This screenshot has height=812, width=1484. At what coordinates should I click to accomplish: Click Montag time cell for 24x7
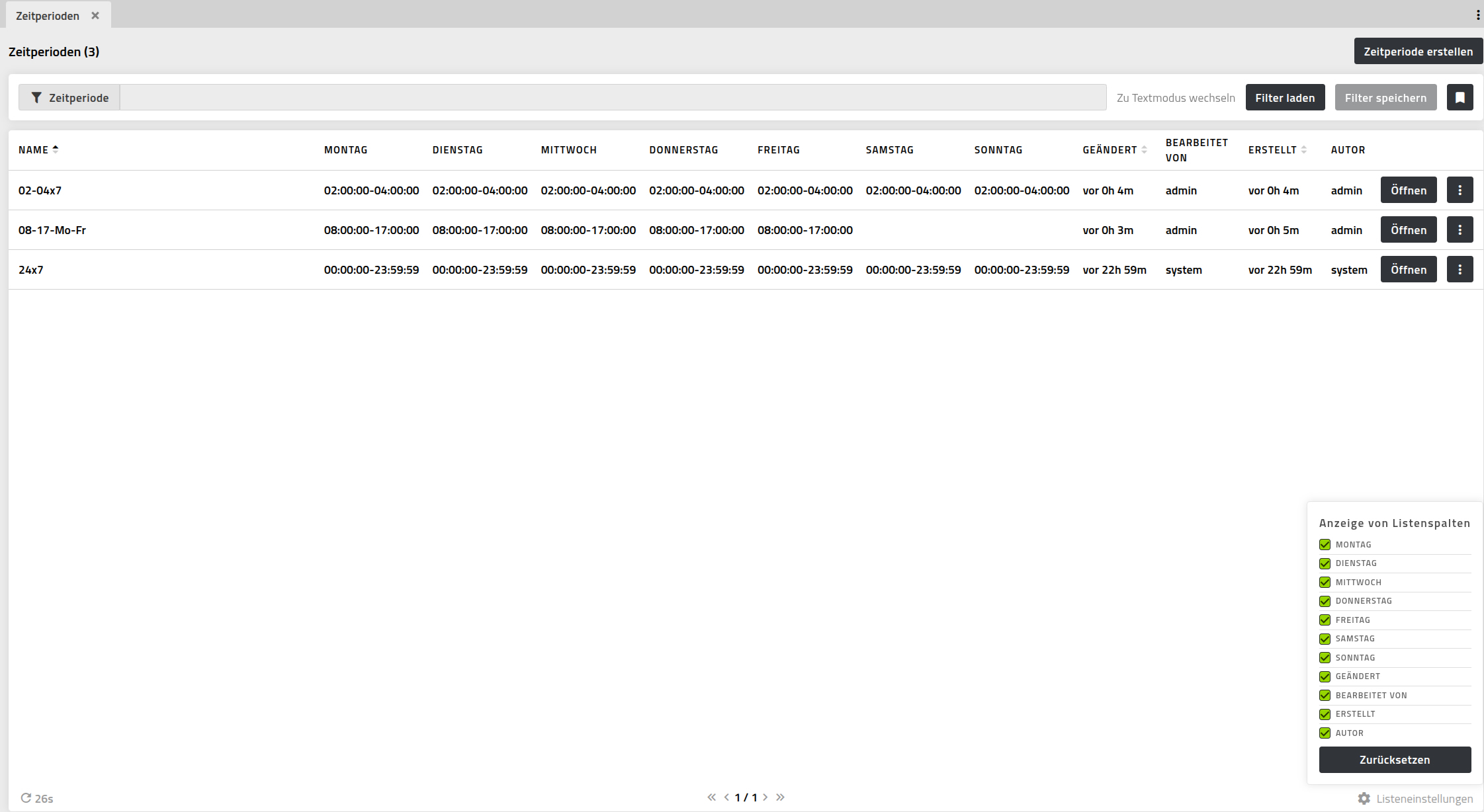pos(371,270)
